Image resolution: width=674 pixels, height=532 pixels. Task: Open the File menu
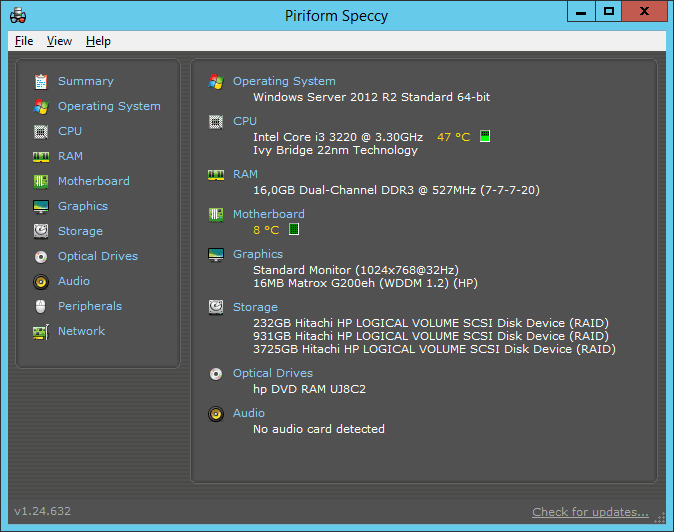coord(24,41)
